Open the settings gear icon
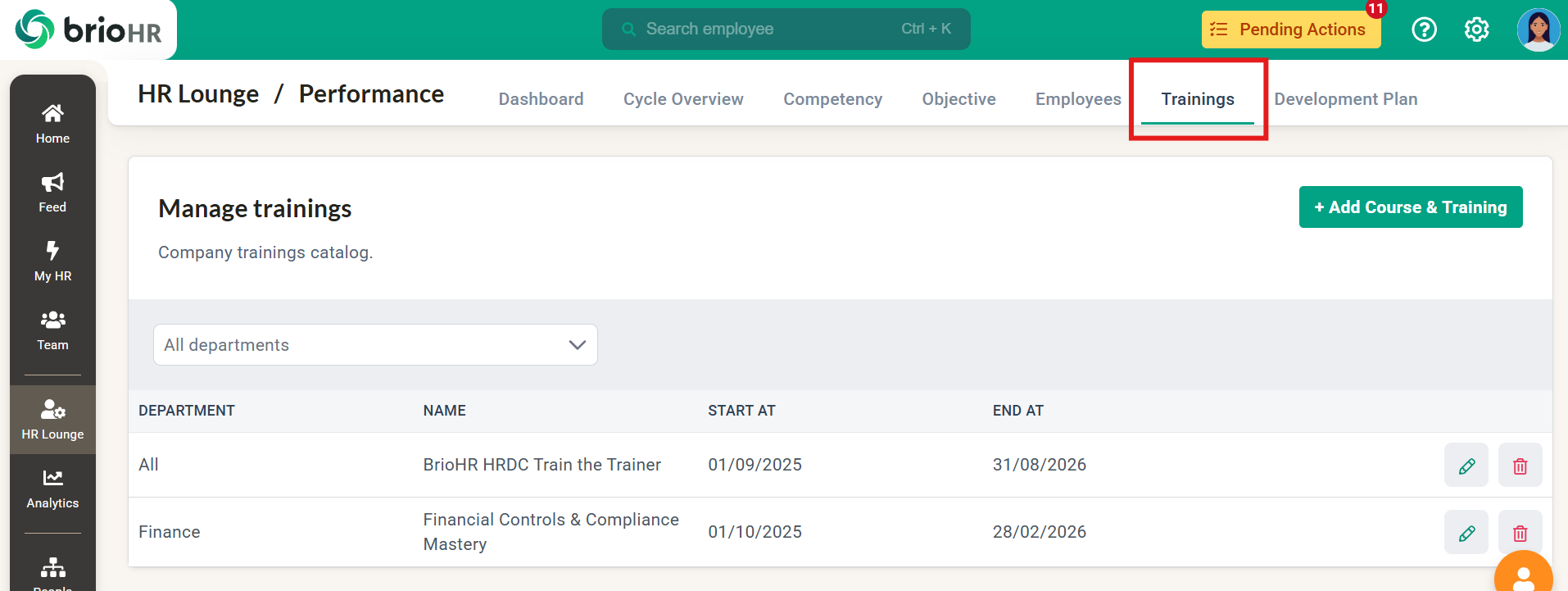1568x591 pixels. 1476,30
